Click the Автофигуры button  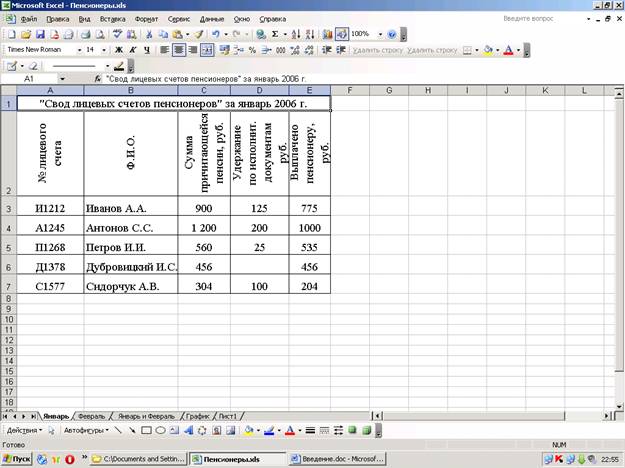coord(84,430)
